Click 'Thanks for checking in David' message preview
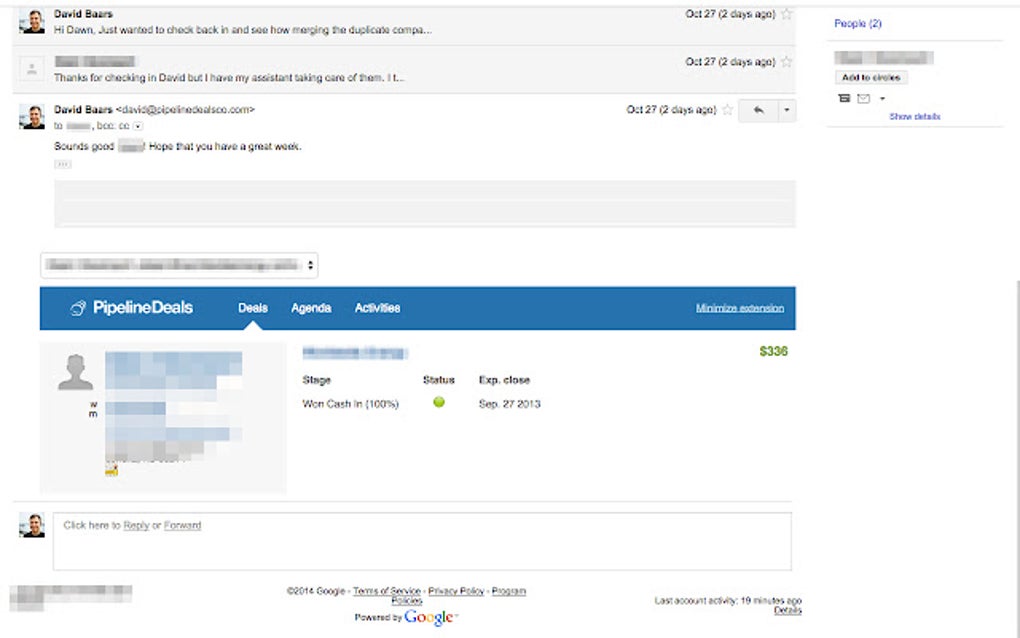 click(229, 77)
